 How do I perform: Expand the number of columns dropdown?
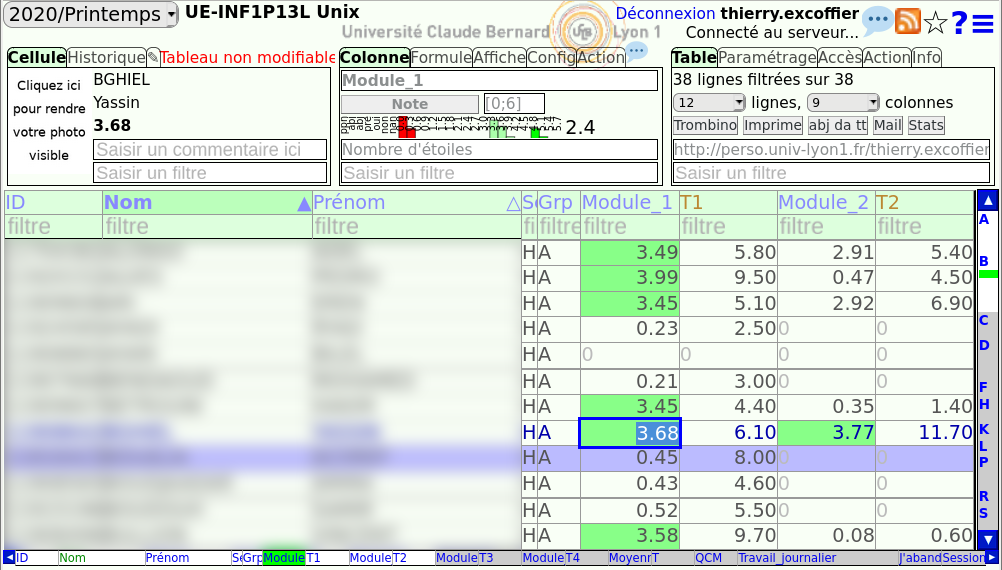coord(843,102)
